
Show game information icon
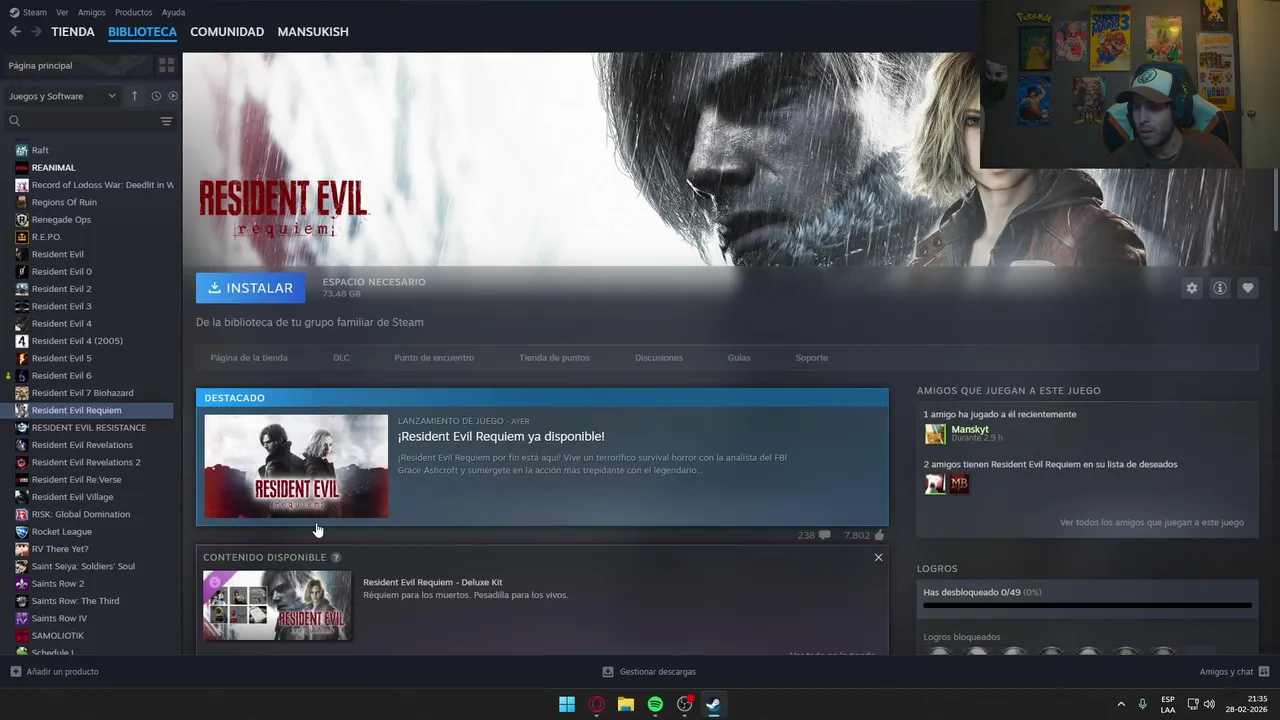click(1220, 288)
